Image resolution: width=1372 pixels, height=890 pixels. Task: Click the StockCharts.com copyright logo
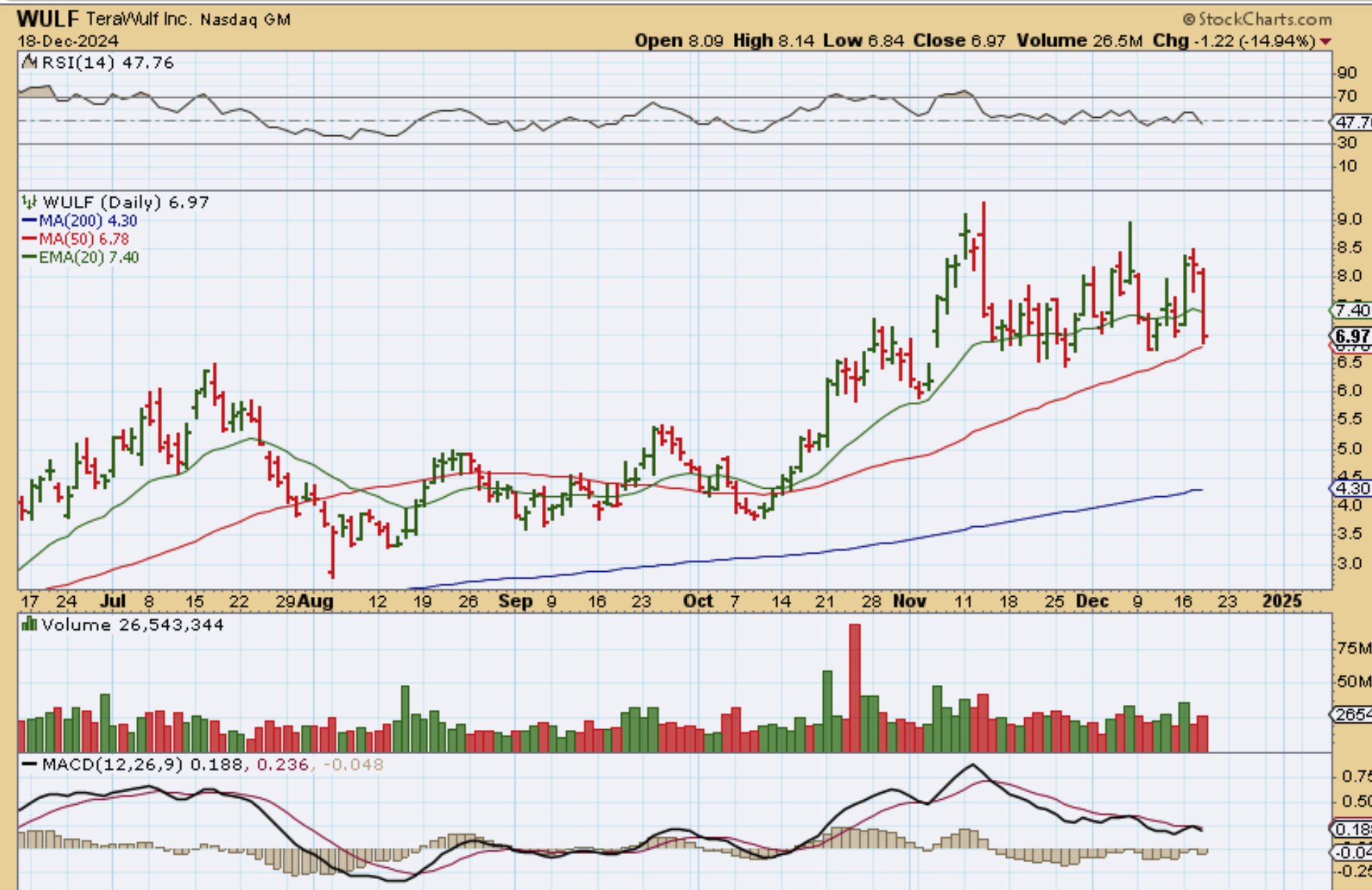[x=1257, y=19]
